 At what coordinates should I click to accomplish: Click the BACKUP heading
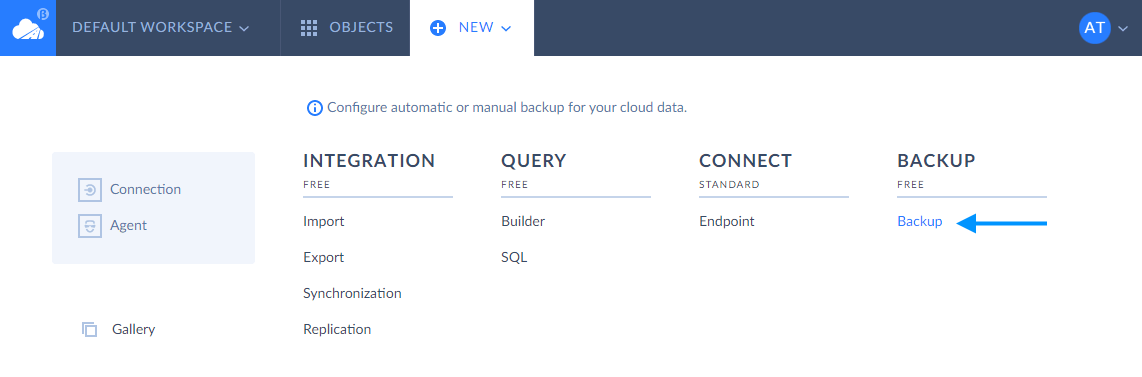coord(937,161)
